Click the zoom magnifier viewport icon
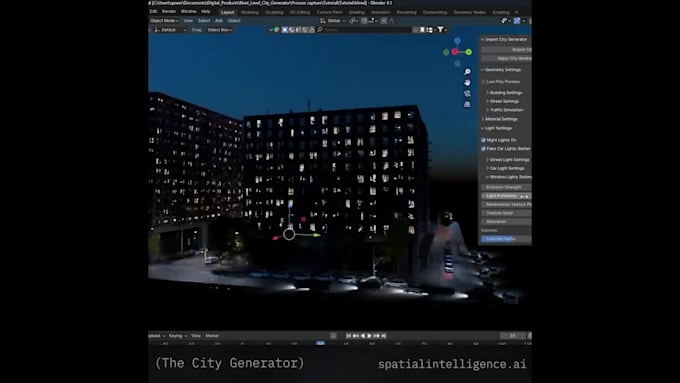This screenshot has height=383, width=680. (467, 72)
